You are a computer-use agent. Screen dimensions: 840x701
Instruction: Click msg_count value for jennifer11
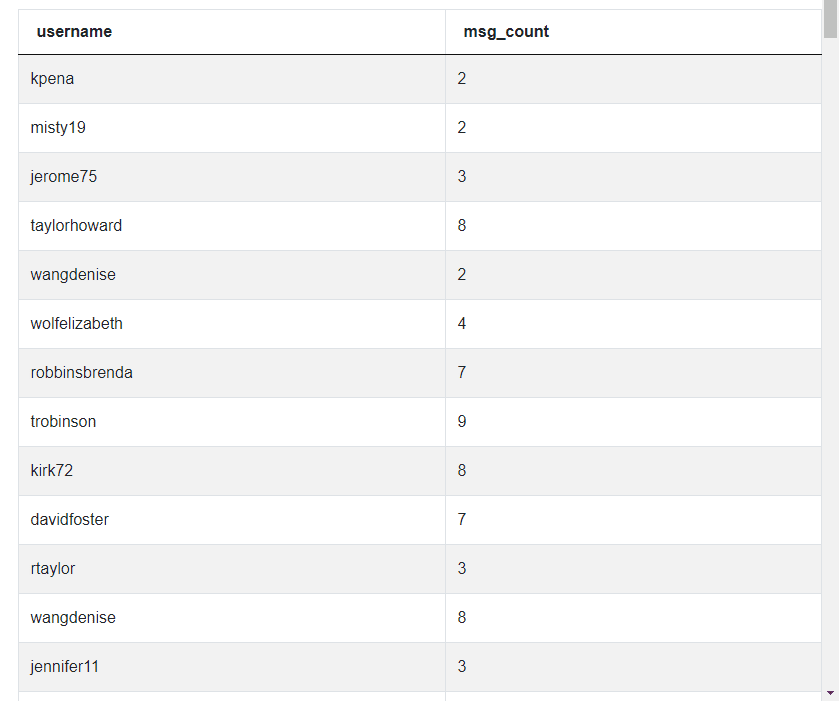pyautogui.click(x=634, y=667)
